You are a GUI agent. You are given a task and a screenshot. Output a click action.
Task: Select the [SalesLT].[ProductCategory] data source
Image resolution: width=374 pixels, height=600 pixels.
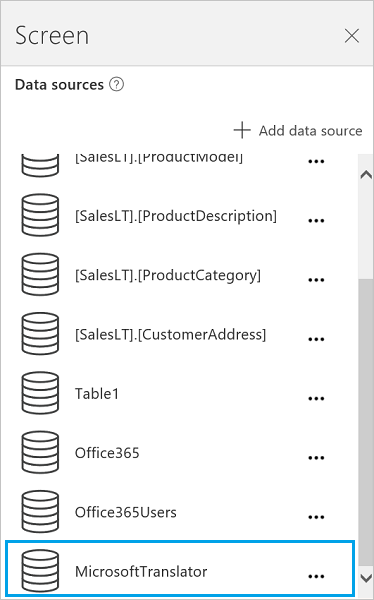[x=168, y=276]
